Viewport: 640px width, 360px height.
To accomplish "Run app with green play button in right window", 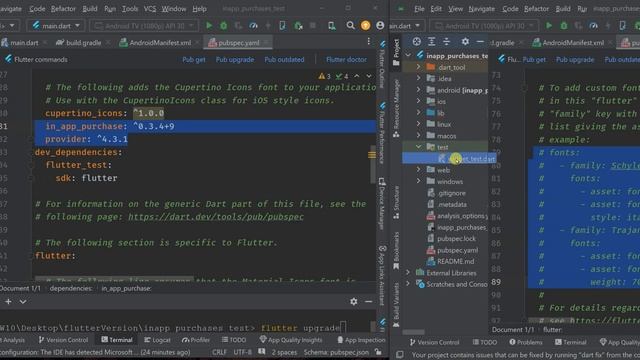I will coord(549,26).
